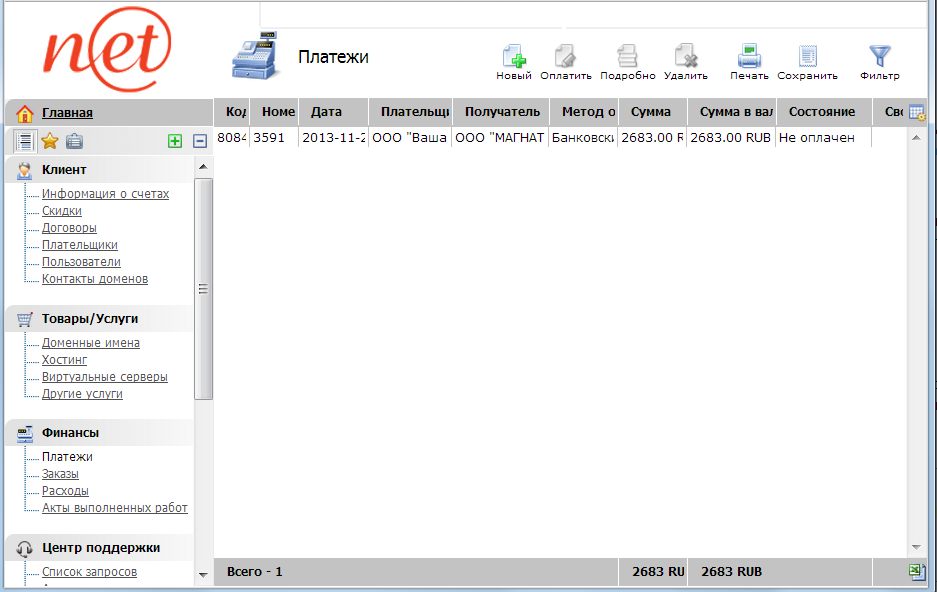Expand all menu sections with green plus
This screenshot has width=937, height=592.
tap(175, 141)
